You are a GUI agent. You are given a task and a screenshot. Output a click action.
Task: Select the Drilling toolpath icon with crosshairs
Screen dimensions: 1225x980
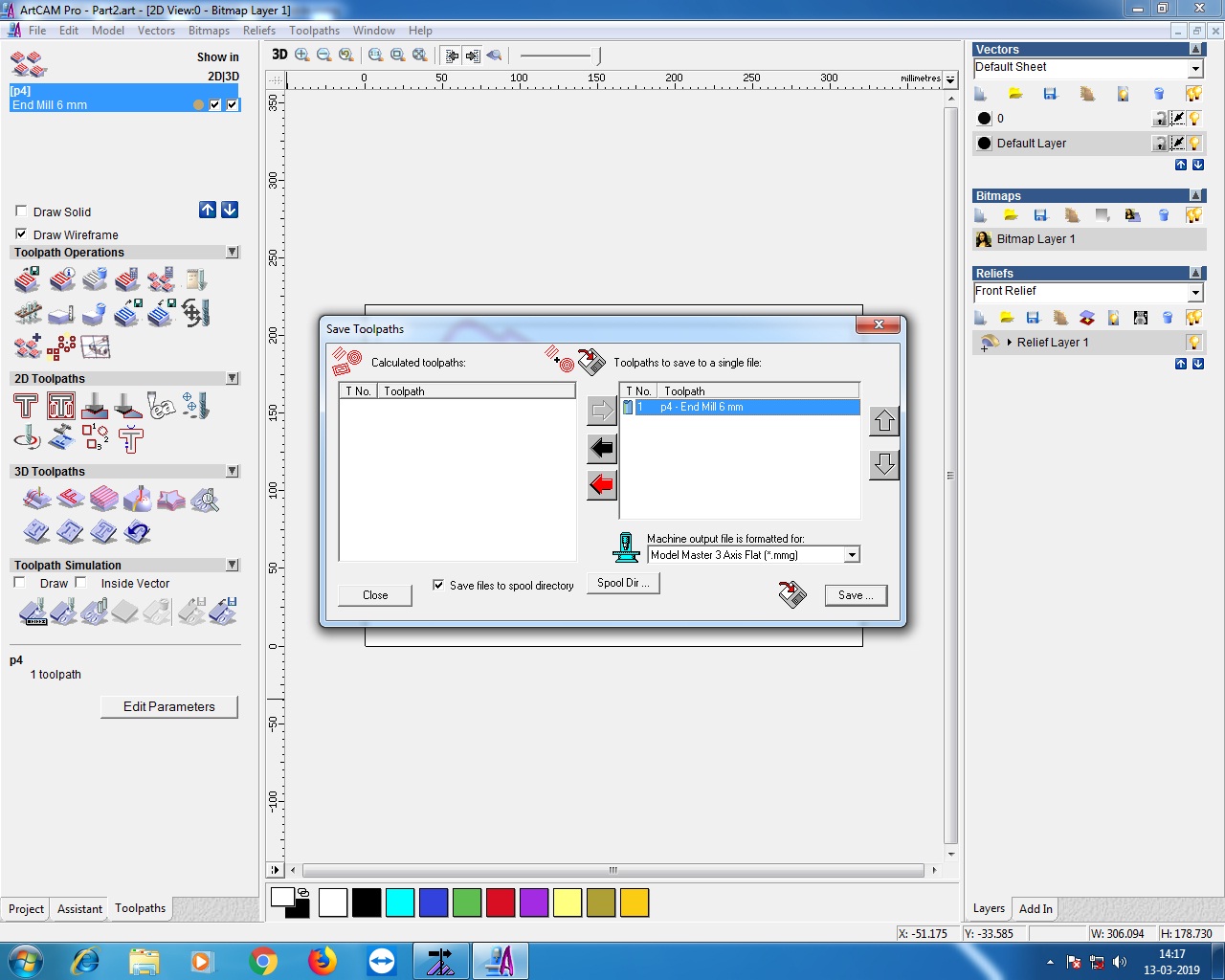[x=195, y=407]
